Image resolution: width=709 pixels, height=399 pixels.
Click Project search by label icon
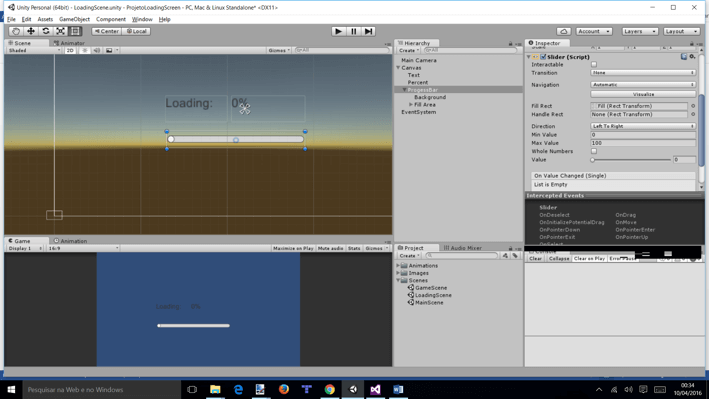point(515,256)
